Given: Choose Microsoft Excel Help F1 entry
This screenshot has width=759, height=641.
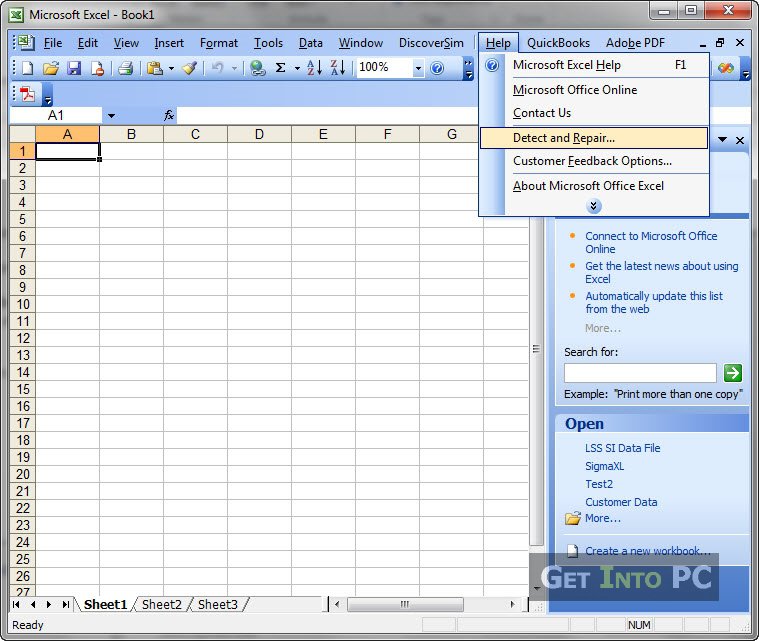Looking at the screenshot, I should tap(594, 65).
